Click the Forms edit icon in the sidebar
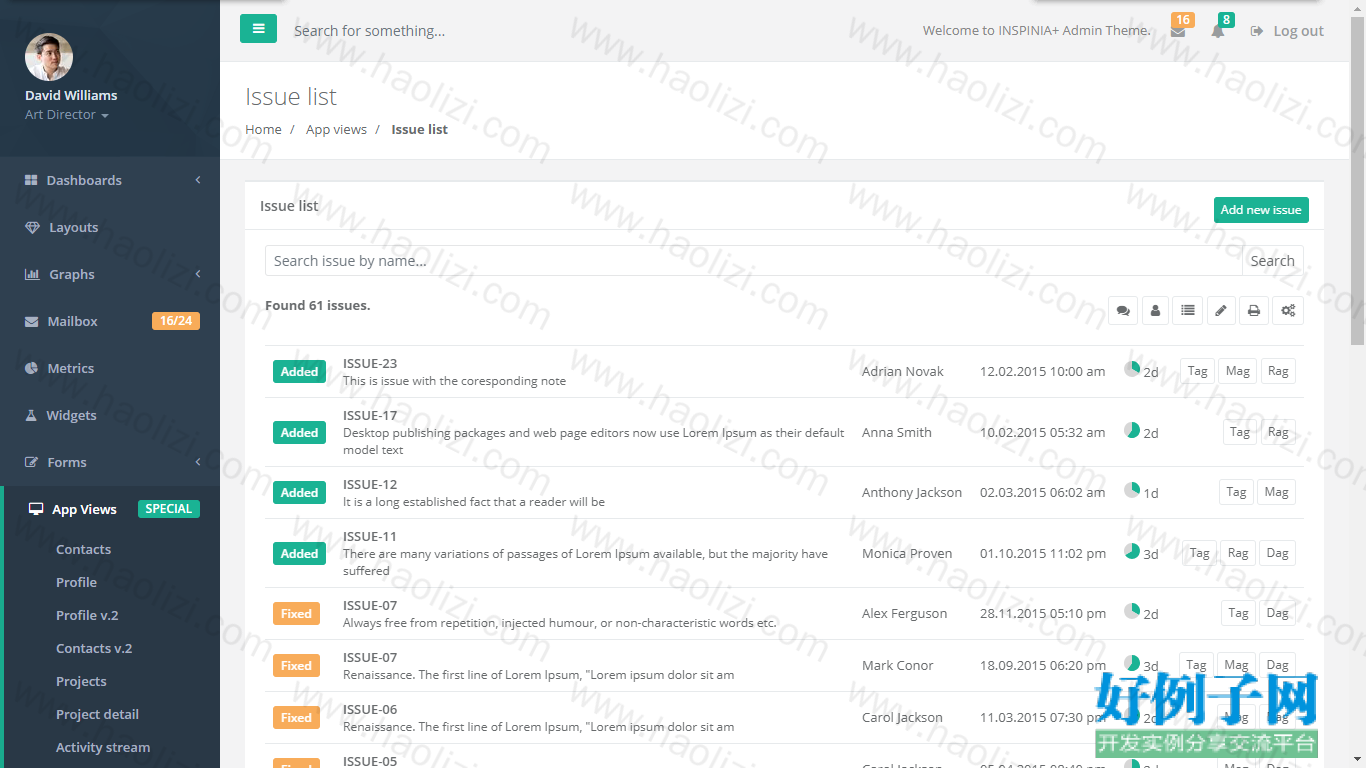Screen dimensions: 1366x768 pyautogui.click(x=31, y=462)
